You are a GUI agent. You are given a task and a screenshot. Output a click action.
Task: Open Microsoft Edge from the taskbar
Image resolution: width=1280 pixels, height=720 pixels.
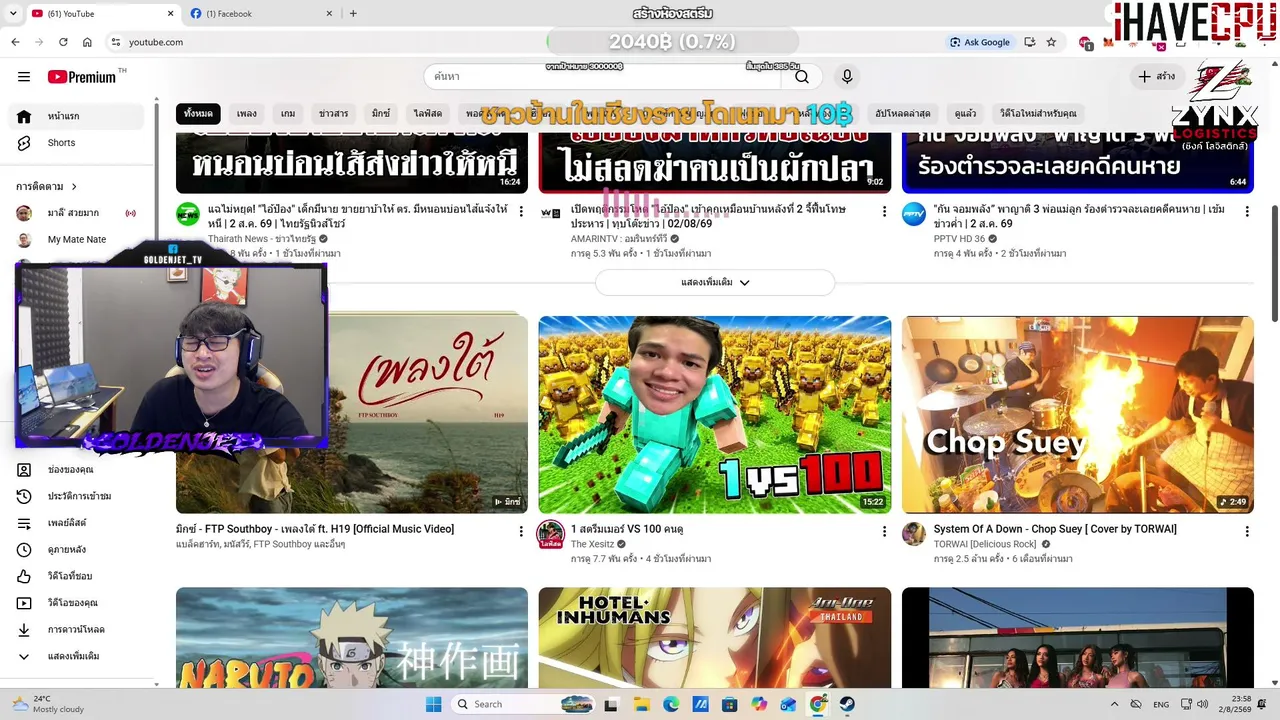click(x=671, y=704)
